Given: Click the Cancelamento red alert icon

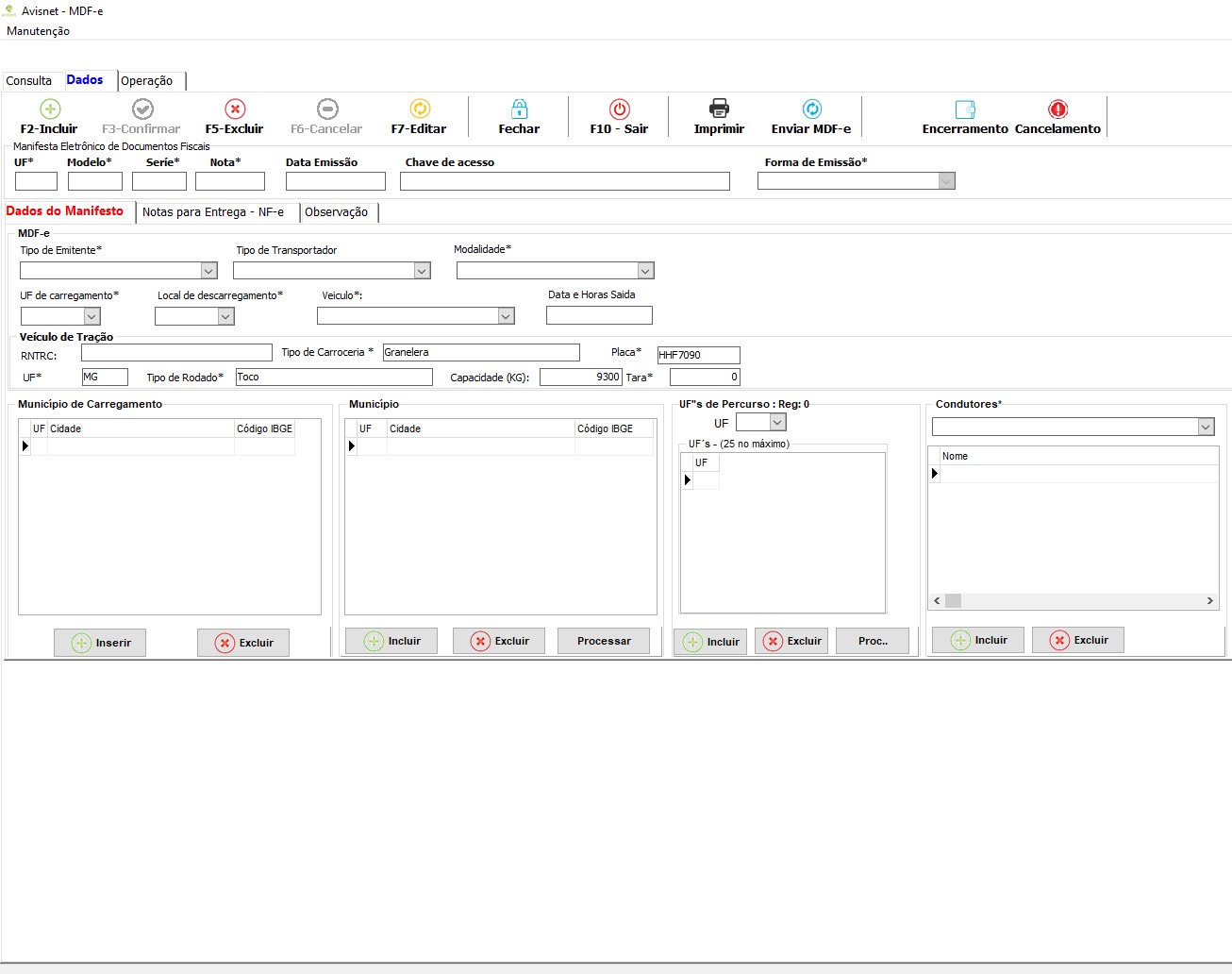Looking at the screenshot, I should click(1057, 109).
